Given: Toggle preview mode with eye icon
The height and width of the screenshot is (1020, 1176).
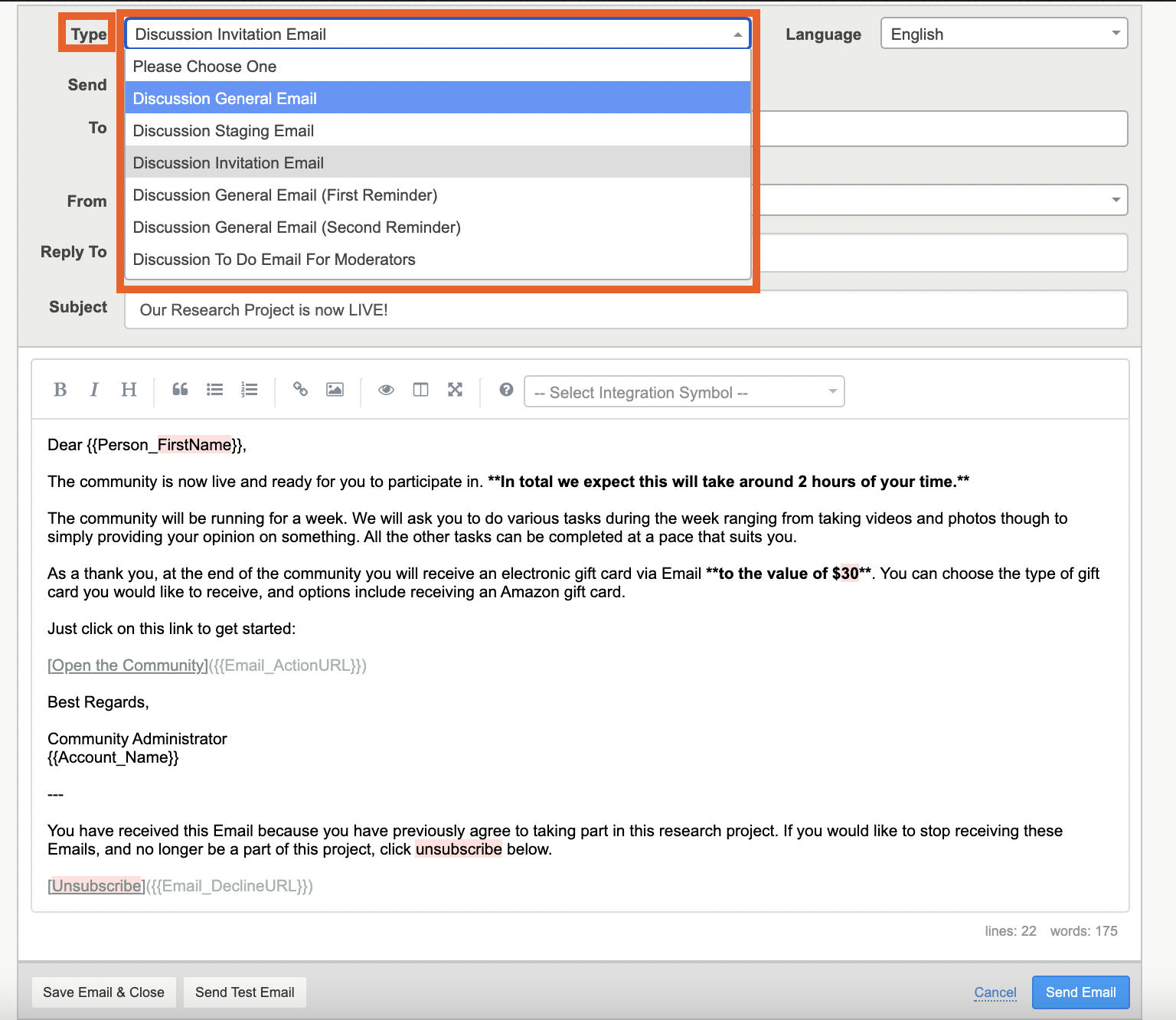Looking at the screenshot, I should pyautogui.click(x=386, y=390).
